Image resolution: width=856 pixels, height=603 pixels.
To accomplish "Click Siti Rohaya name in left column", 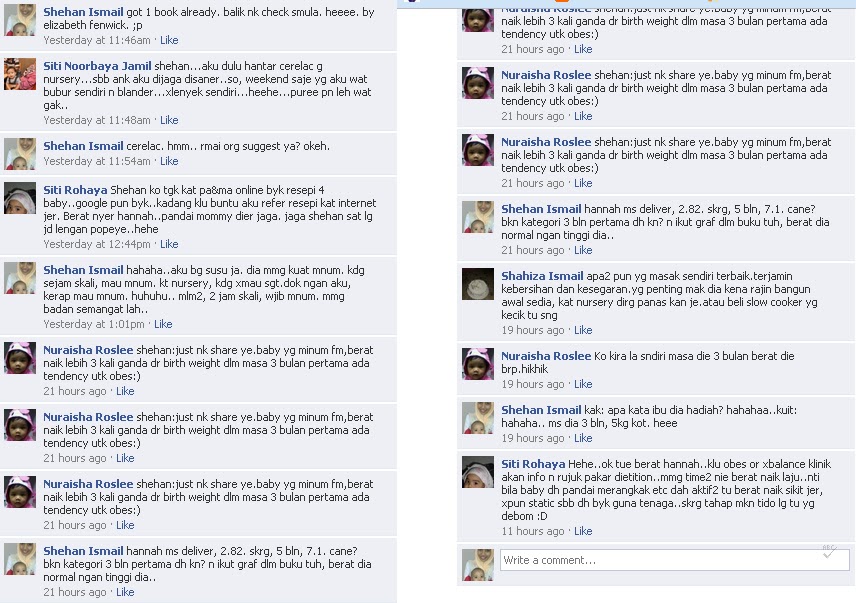I will point(75,190).
